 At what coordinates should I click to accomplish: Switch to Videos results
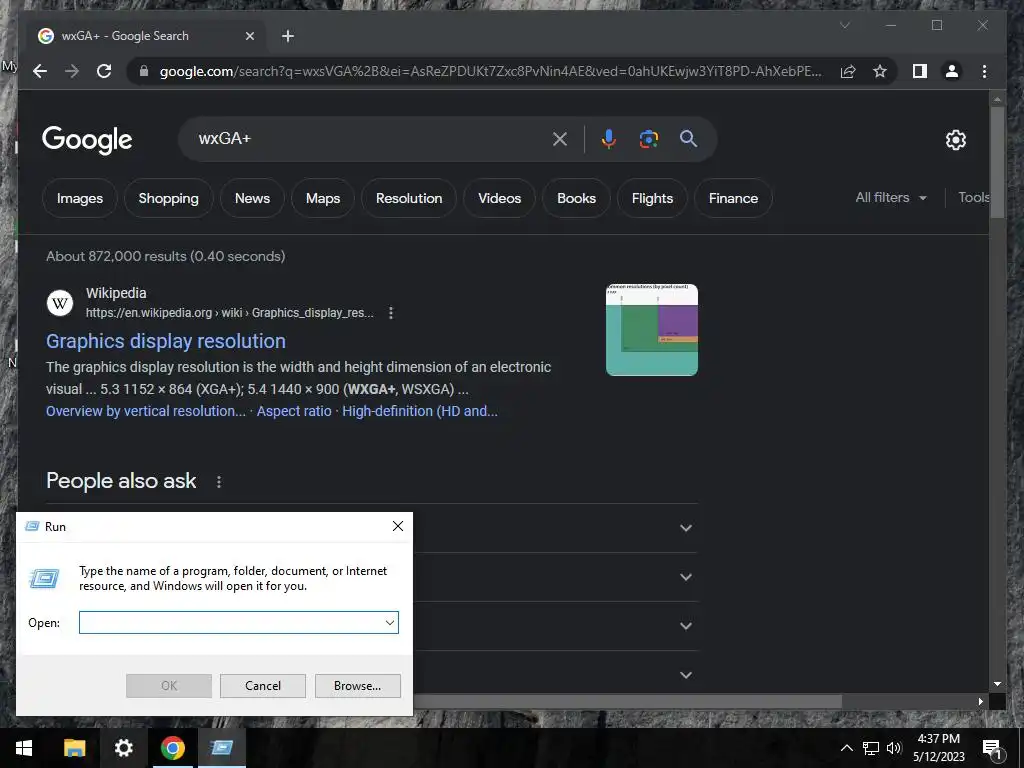pos(500,198)
